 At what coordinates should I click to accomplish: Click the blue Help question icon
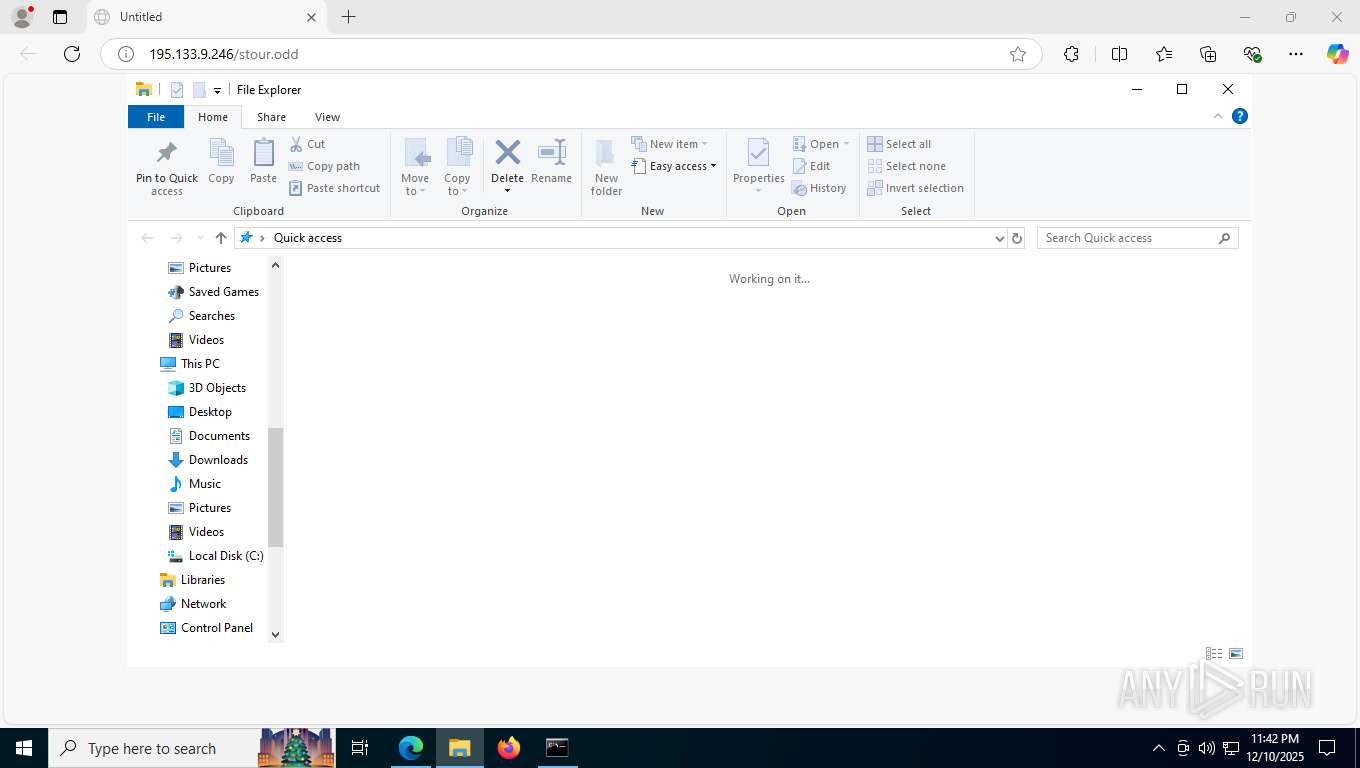[1240, 116]
